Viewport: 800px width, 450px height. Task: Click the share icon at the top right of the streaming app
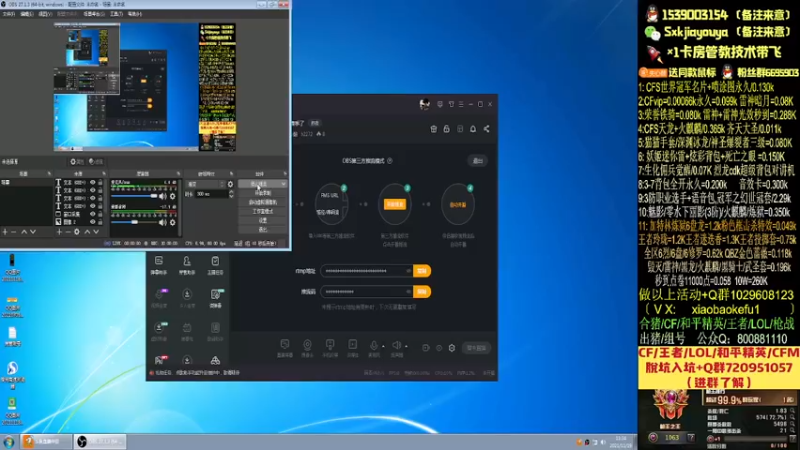click(486, 129)
